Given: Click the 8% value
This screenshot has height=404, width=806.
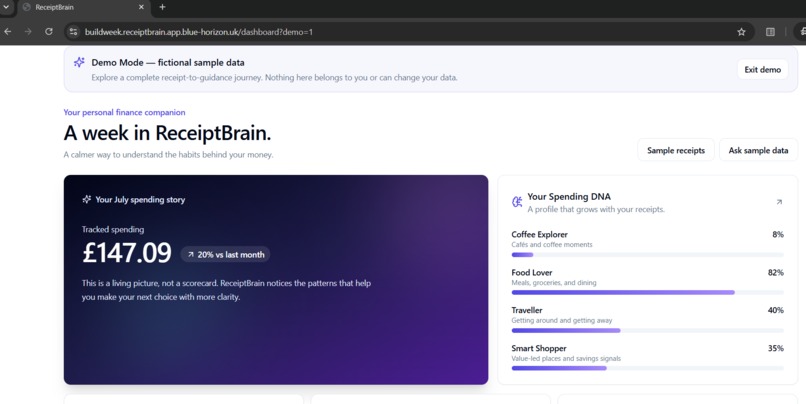Looking at the screenshot, I should point(778,234).
